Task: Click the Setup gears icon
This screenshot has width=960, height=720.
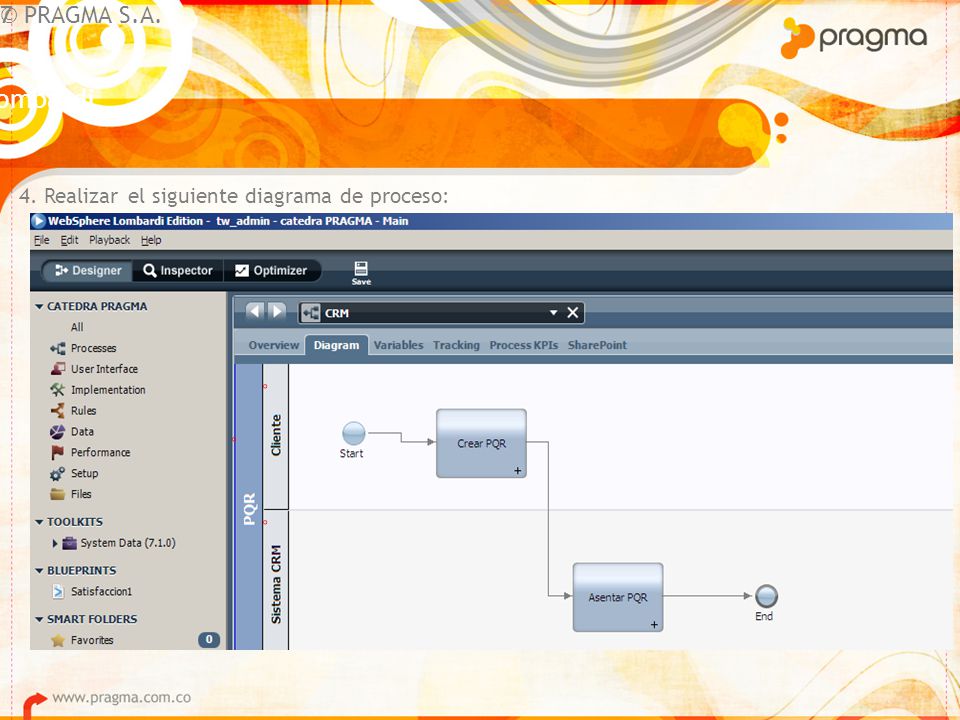Action: tap(58, 474)
